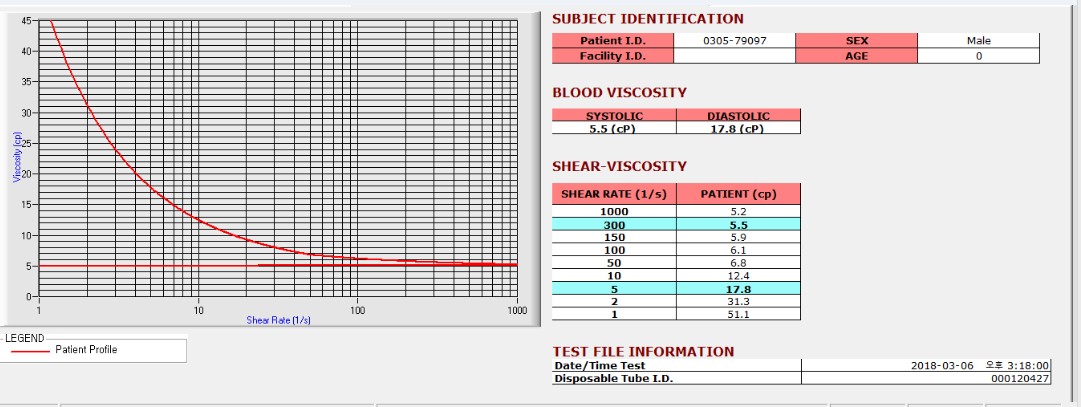Click the SYSTOLIC column header
Screen dimensions: 1081x407
(614, 116)
